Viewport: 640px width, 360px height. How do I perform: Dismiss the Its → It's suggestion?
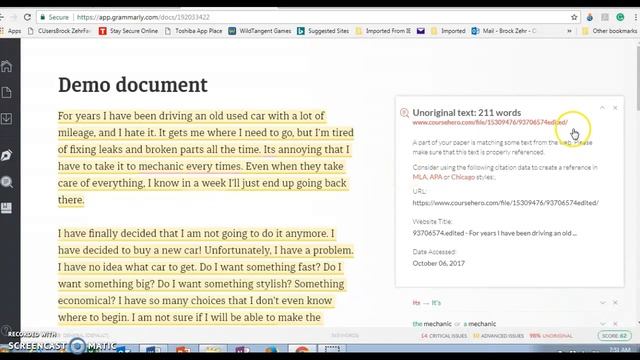click(615, 302)
